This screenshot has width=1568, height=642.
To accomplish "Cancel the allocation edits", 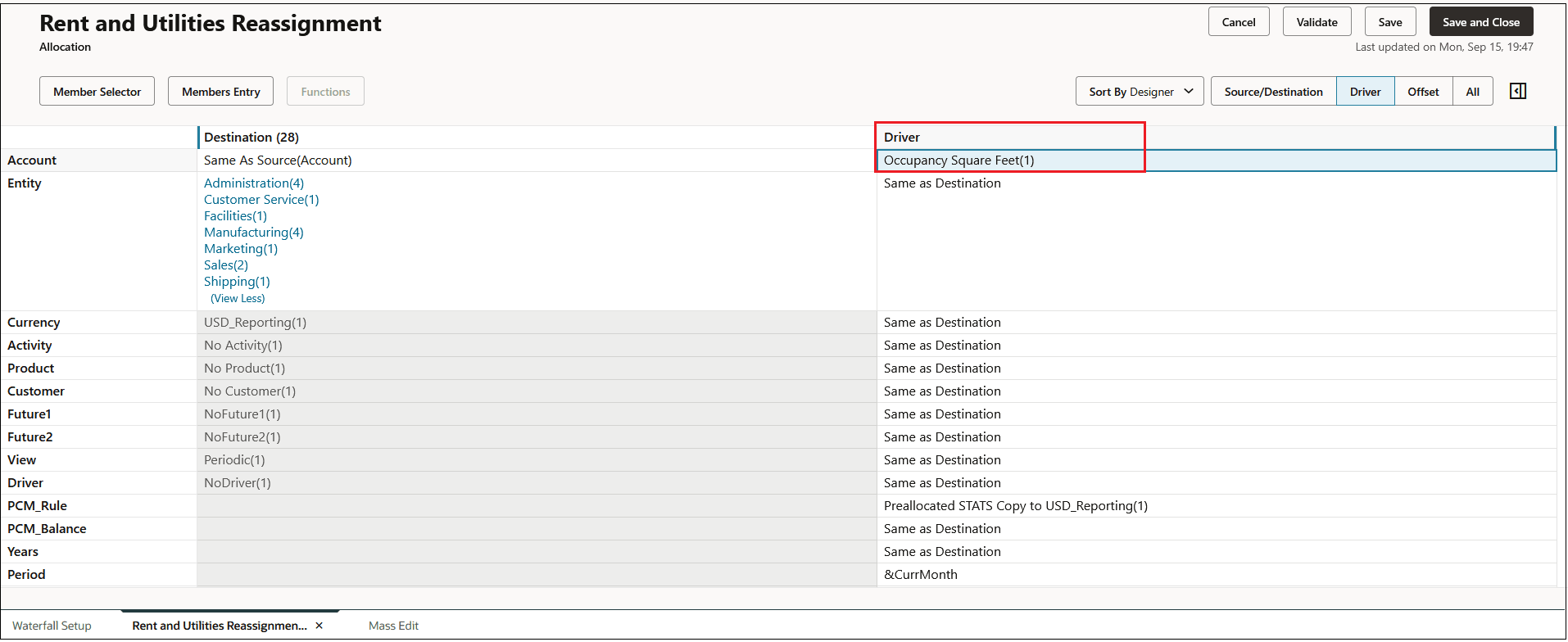I will click(x=1238, y=22).
